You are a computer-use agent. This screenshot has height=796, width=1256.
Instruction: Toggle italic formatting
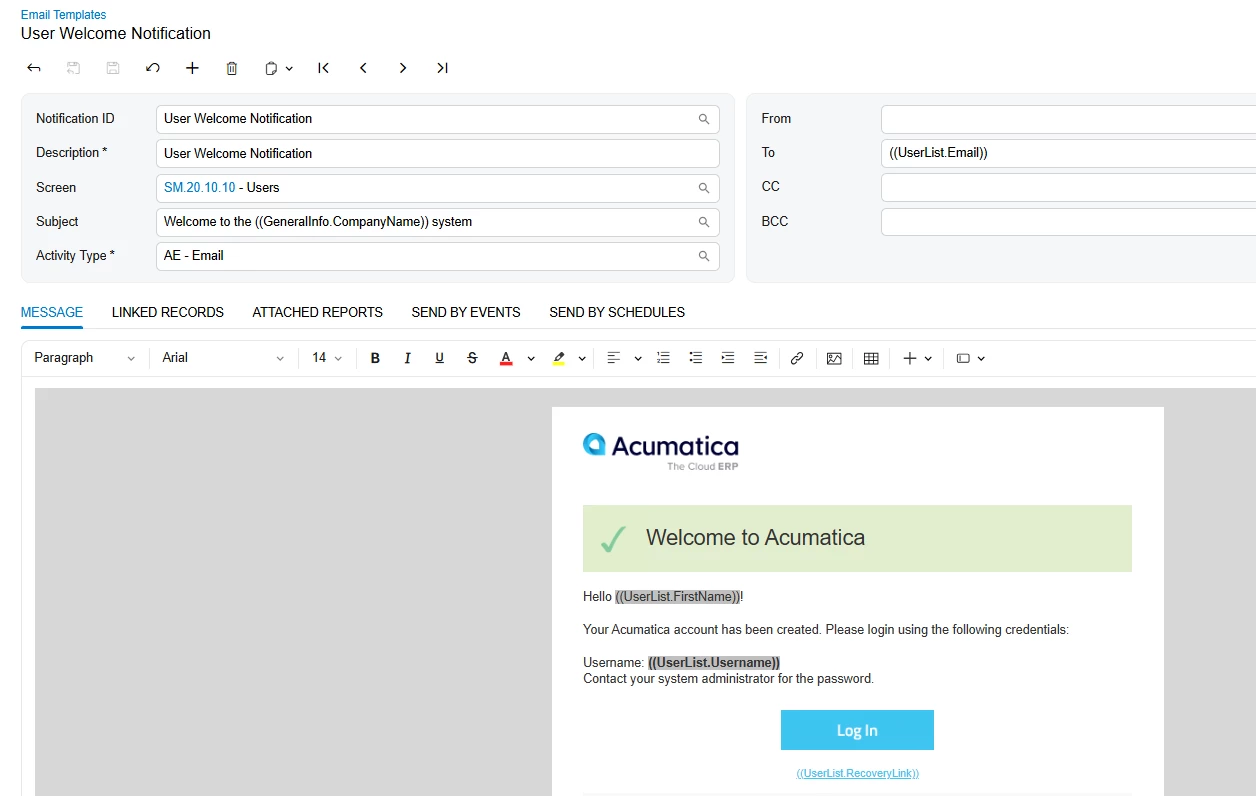tap(407, 358)
